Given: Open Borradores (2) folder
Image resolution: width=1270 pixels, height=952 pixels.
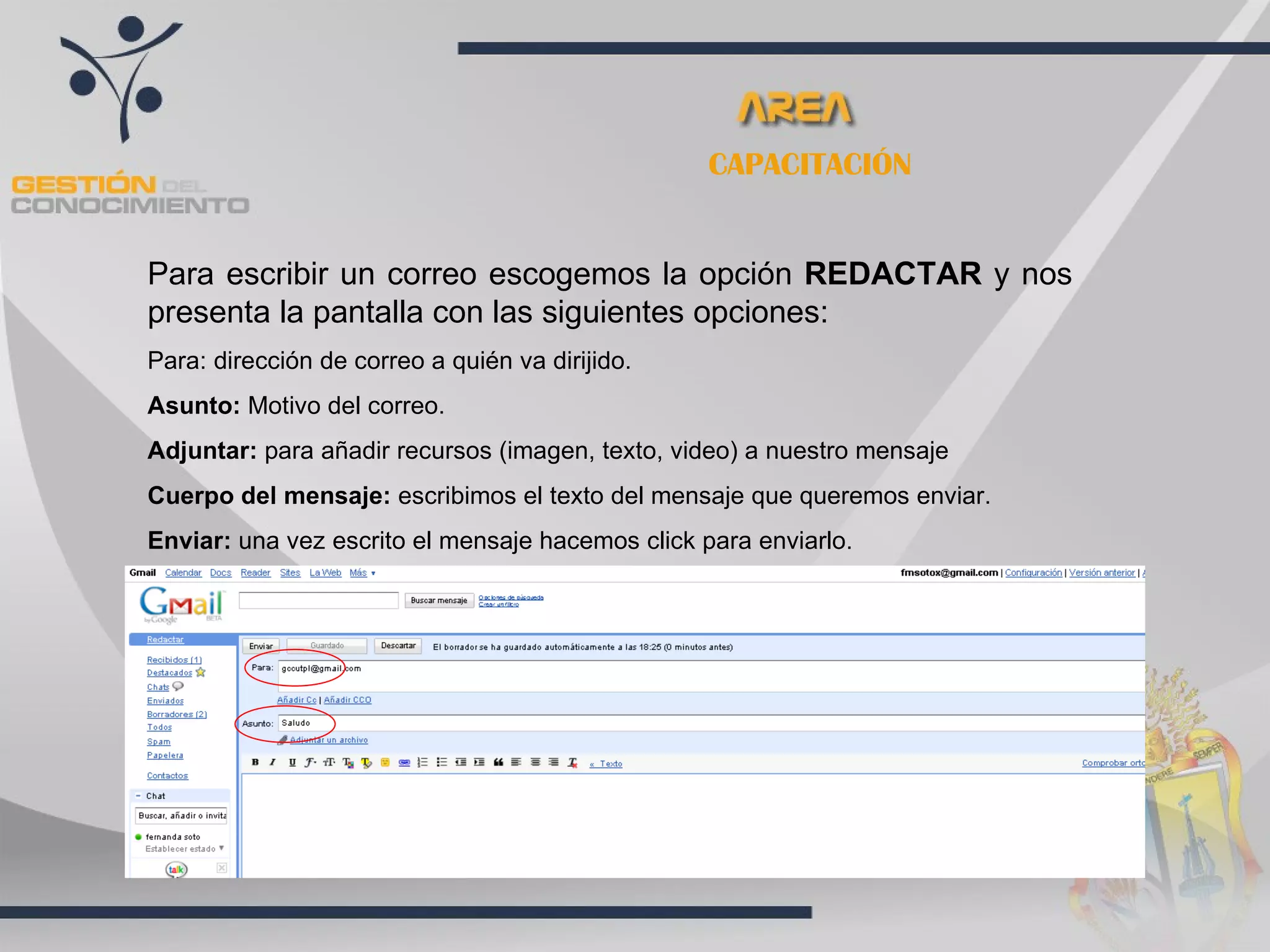Looking at the screenshot, I should click(177, 715).
